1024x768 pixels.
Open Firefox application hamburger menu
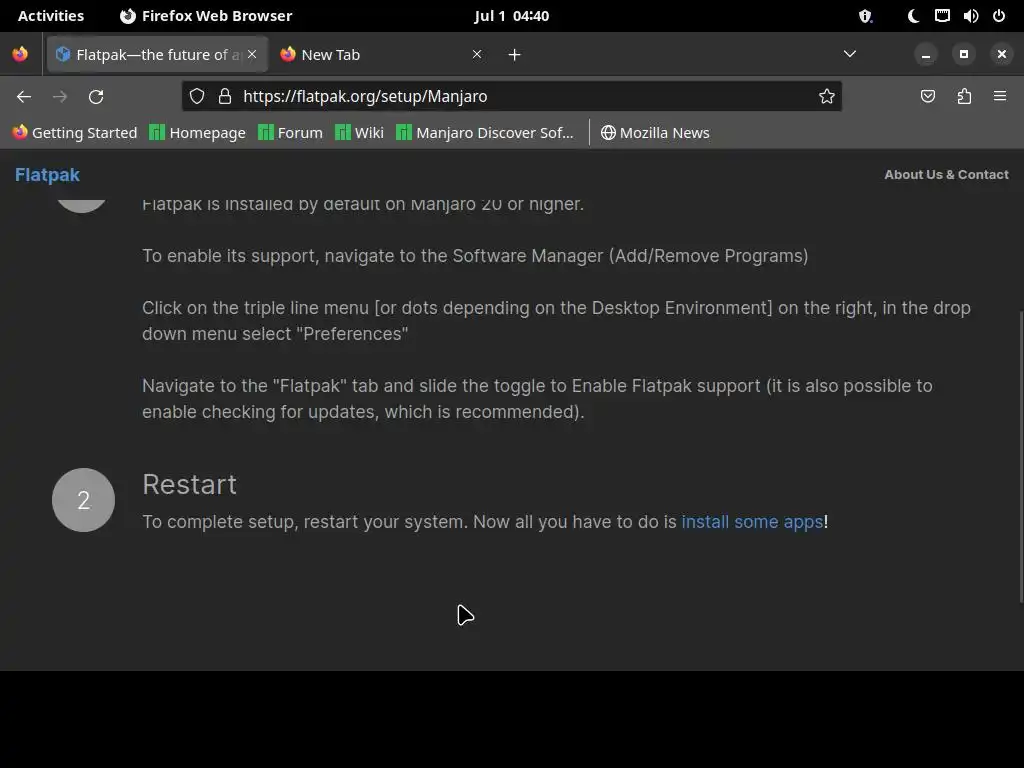click(1000, 97)
